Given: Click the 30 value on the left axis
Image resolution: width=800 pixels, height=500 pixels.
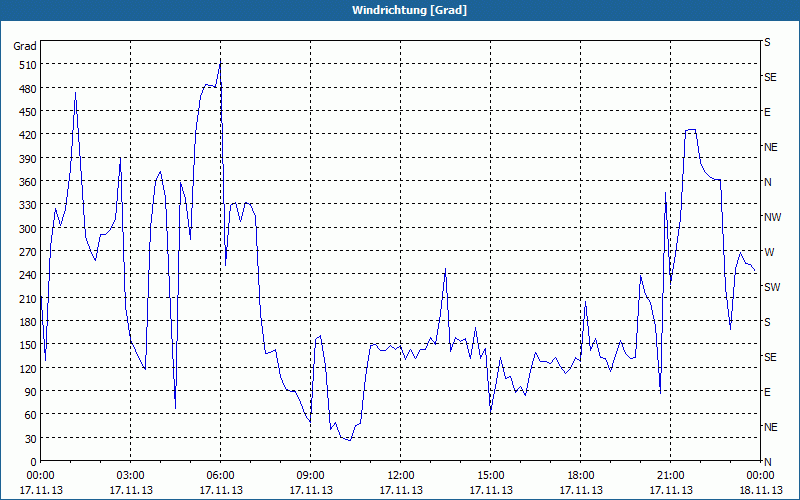Looking at the screenshot, I should 31,439.
